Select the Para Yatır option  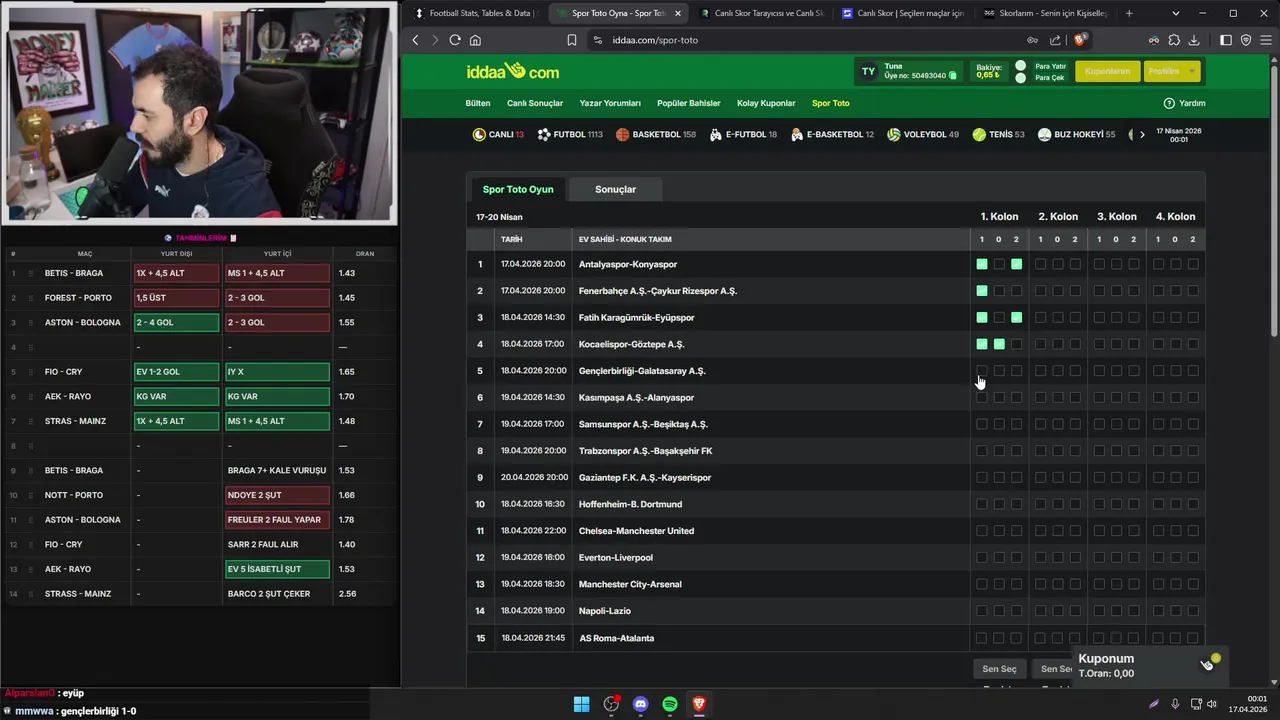(1050, 66)
